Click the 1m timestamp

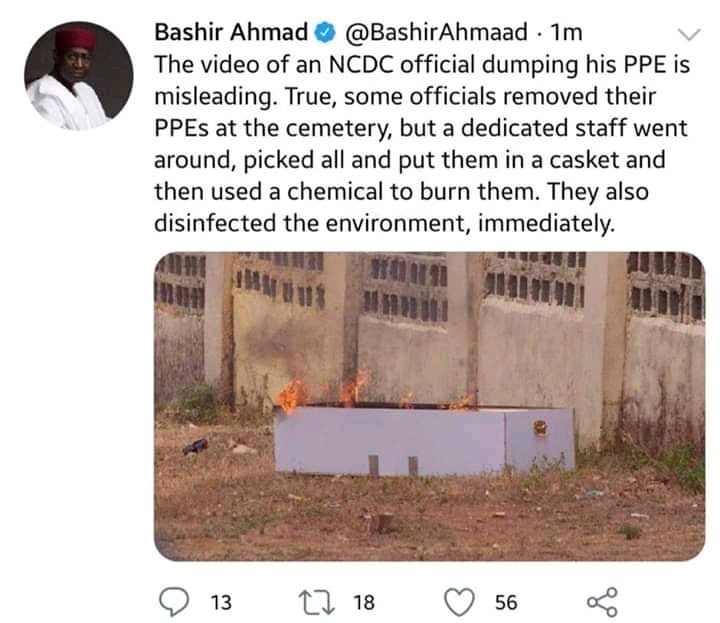coord(566,33)
